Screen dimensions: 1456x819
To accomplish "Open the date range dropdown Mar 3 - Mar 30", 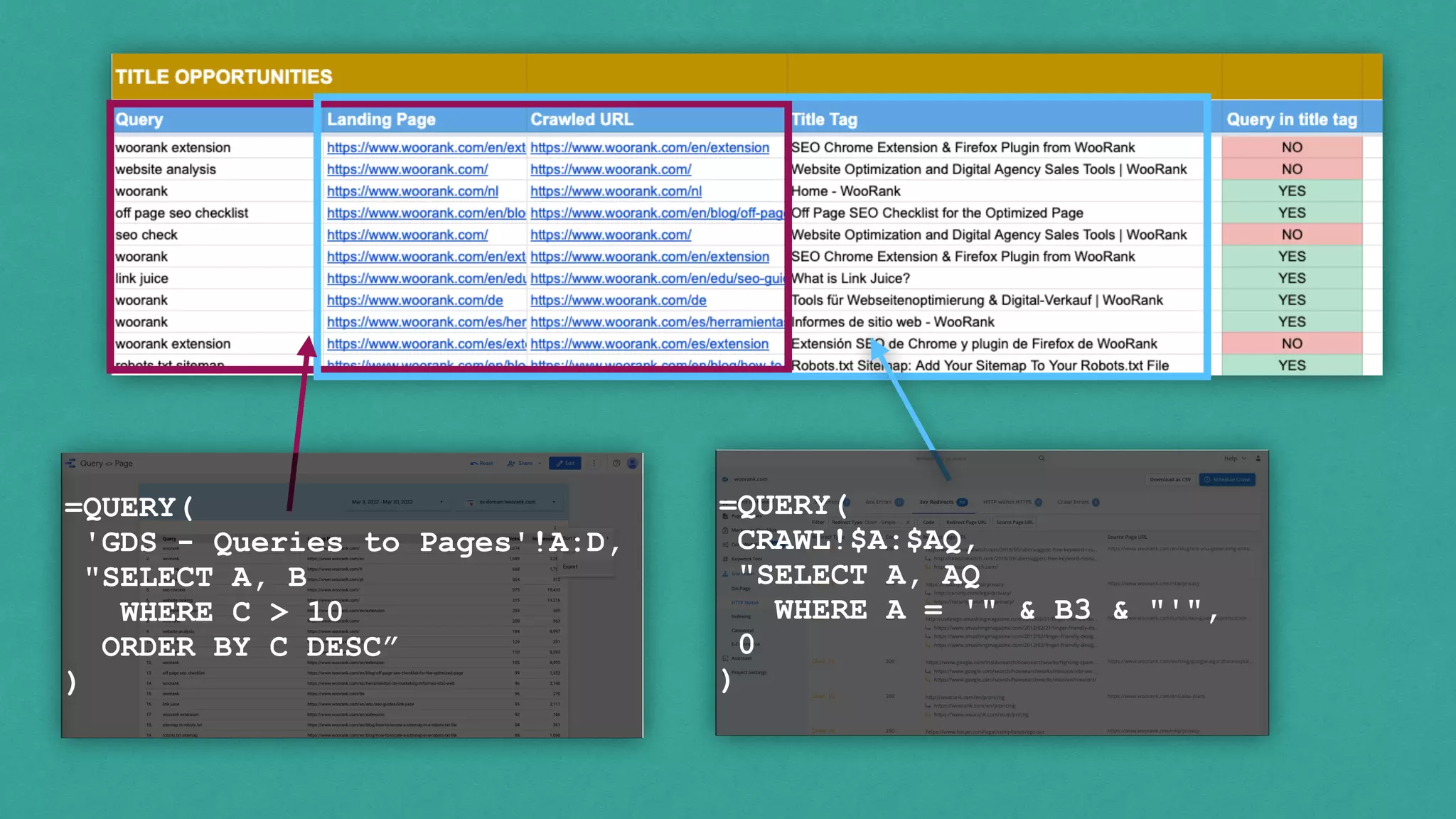I will (x=397, y=502).
